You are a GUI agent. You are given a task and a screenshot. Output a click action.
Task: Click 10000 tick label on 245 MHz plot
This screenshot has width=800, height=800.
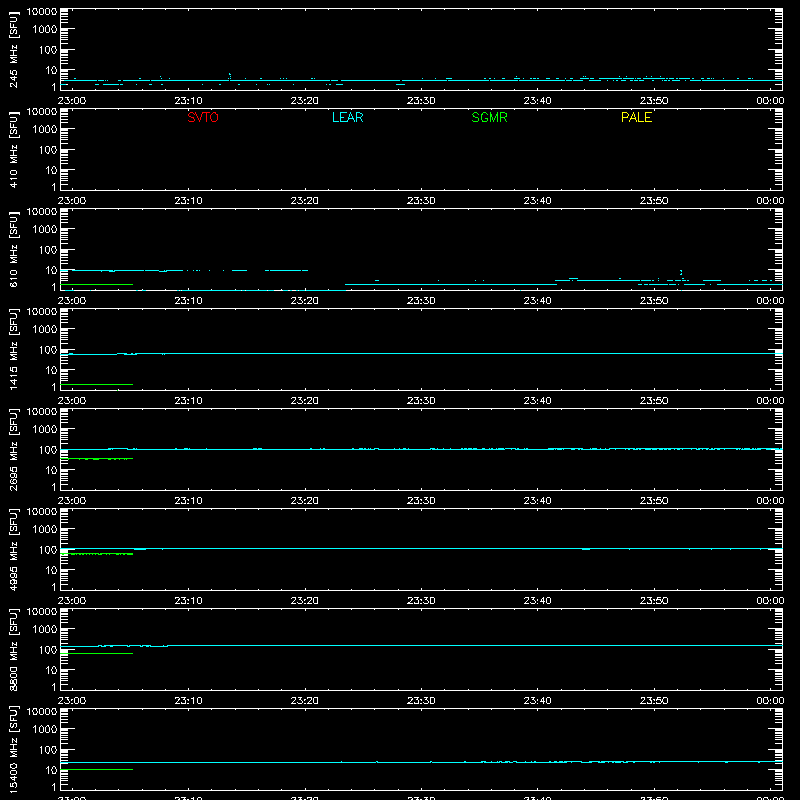point(42,11)
